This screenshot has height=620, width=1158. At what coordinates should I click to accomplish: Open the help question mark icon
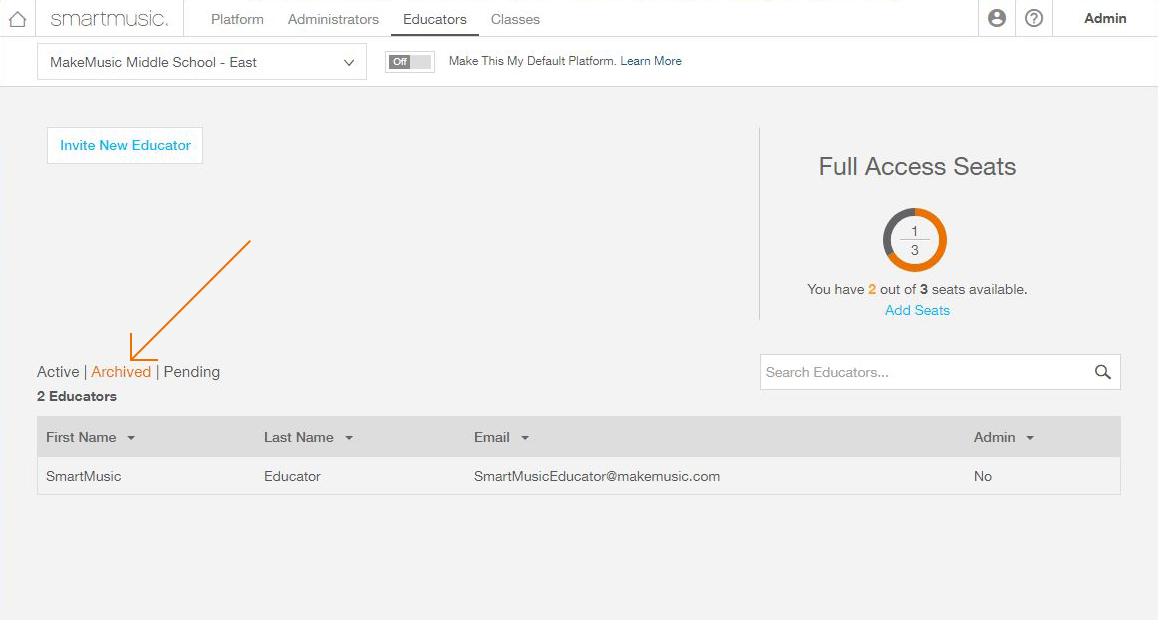click(1034, 18)
